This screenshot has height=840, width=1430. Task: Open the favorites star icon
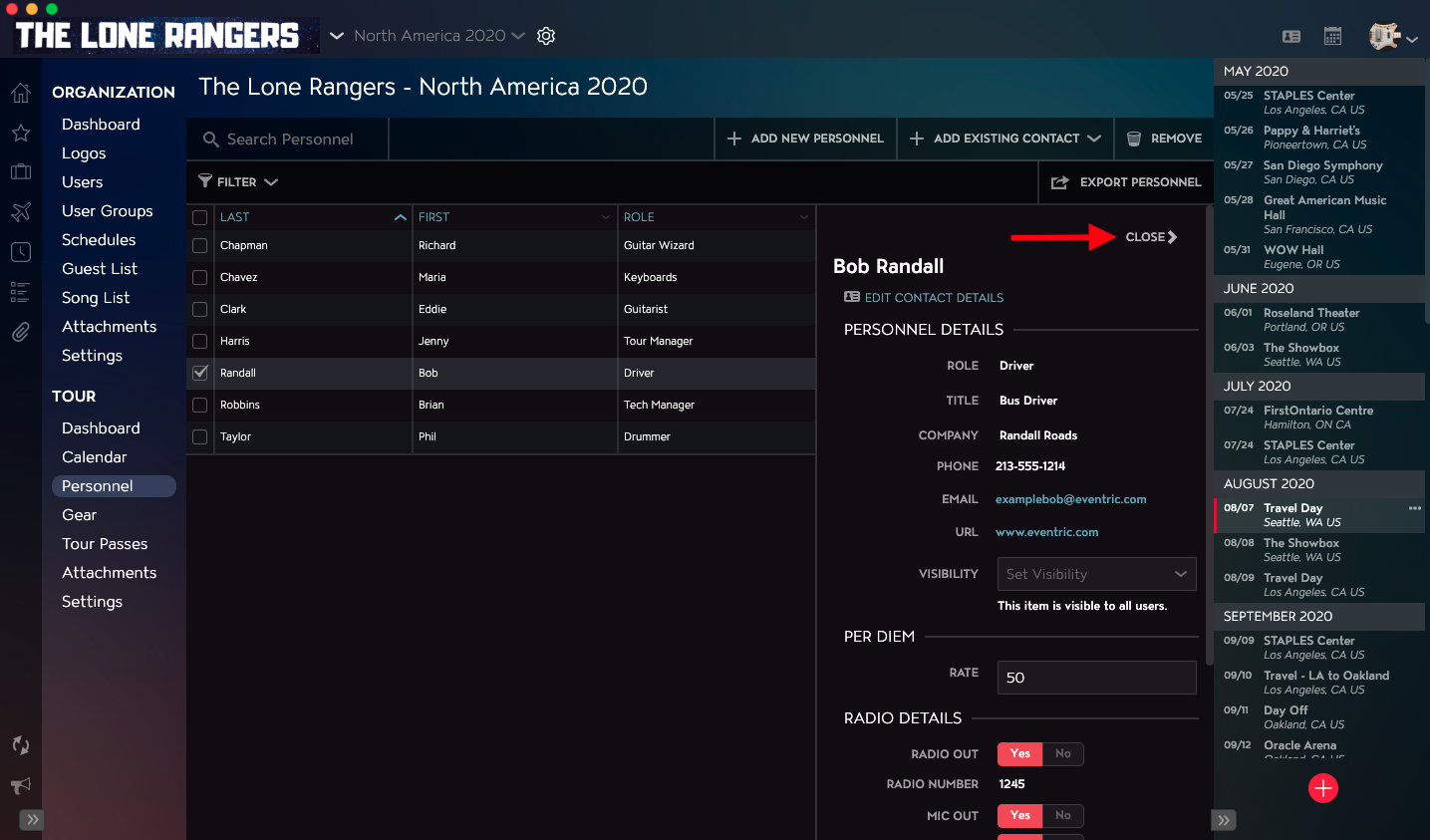coord(21,133)
